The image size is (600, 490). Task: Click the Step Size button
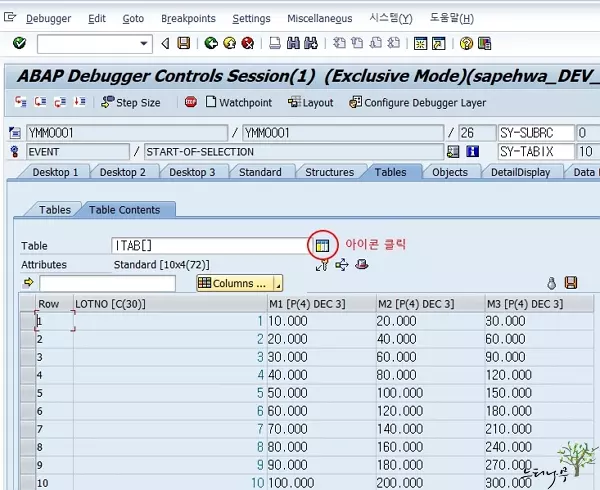[130, 102]
